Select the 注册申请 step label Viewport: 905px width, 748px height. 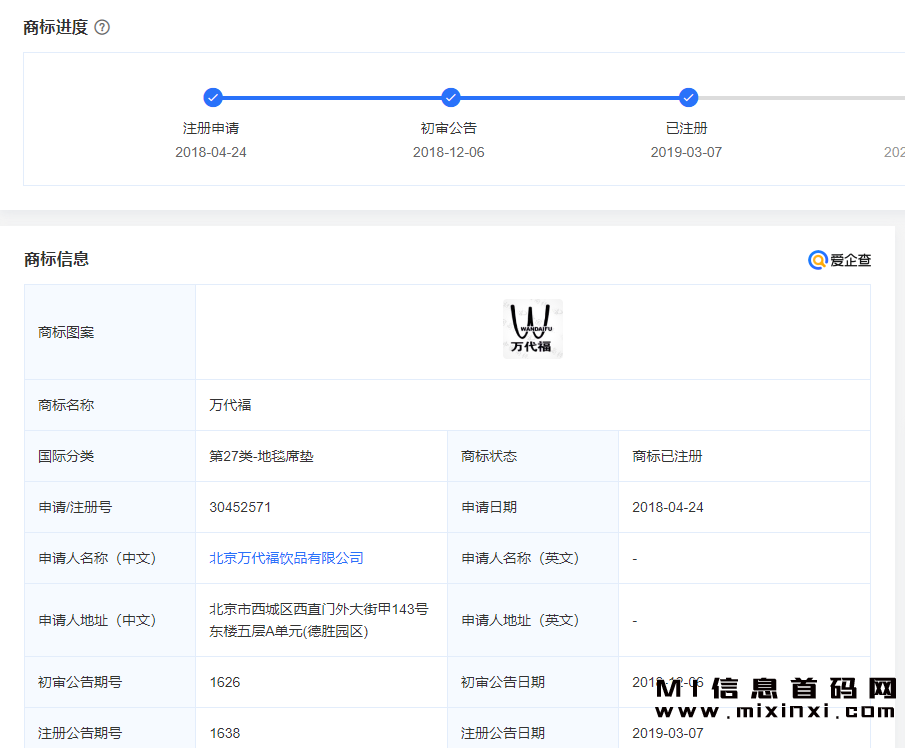click(x=211, y=128)
